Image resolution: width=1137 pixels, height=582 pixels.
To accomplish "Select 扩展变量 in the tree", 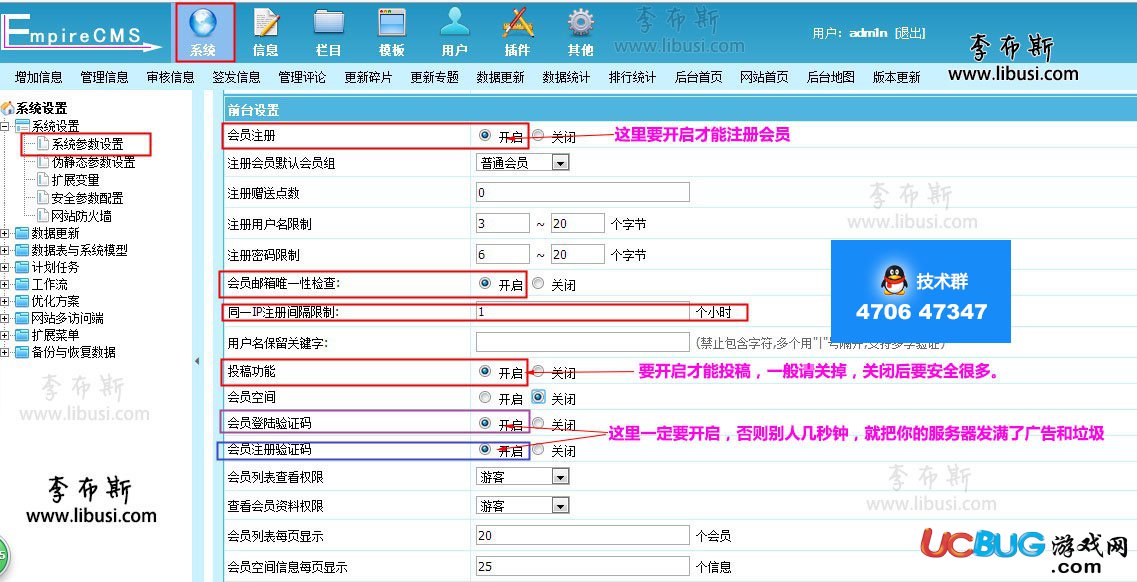I will point(75,180).
